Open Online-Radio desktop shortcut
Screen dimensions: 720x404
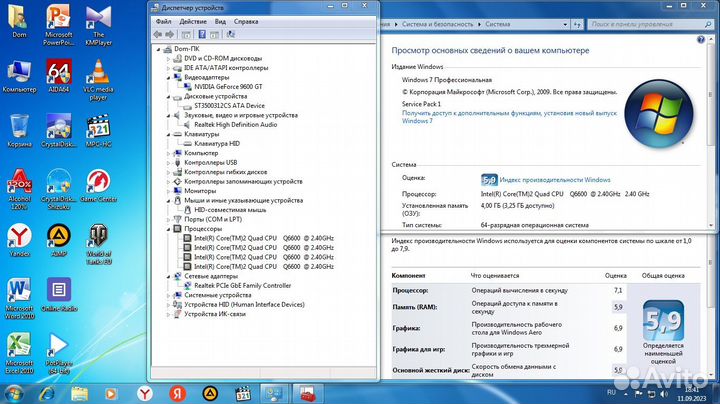59,295
